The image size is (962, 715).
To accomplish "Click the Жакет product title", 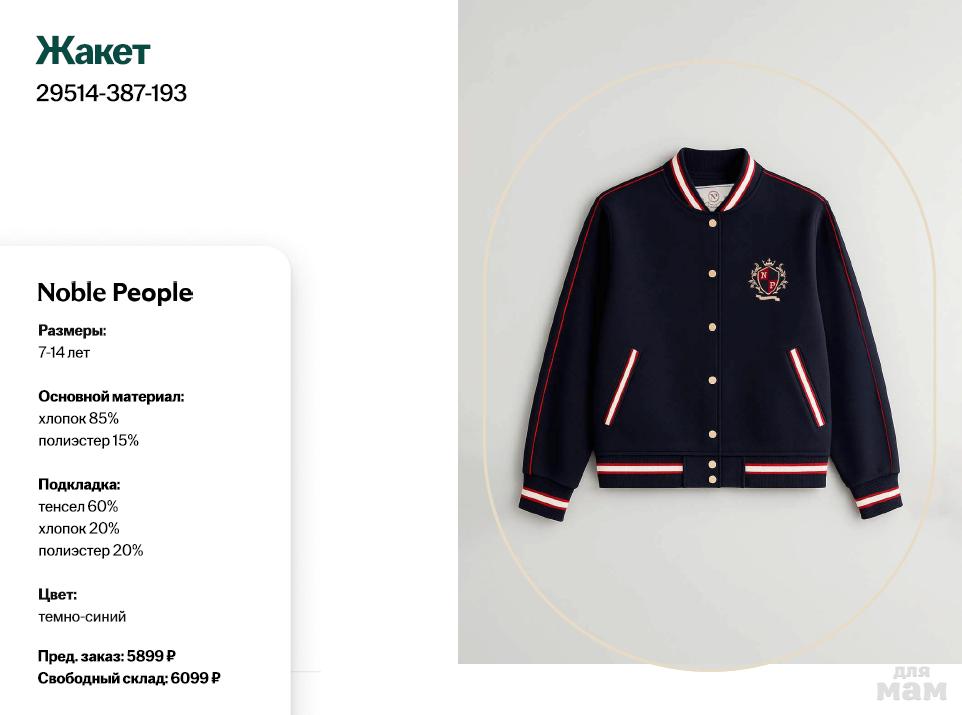I will pyautogui.click(x=93, y=51).
